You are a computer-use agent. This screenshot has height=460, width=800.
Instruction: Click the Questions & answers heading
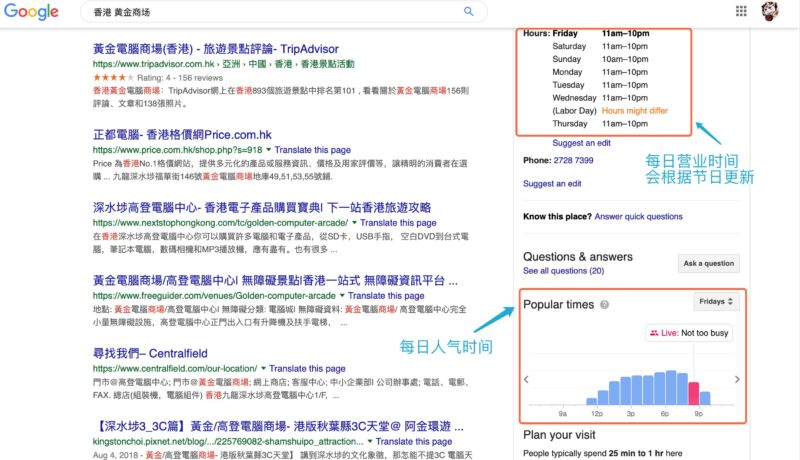(x=578, y=257)
